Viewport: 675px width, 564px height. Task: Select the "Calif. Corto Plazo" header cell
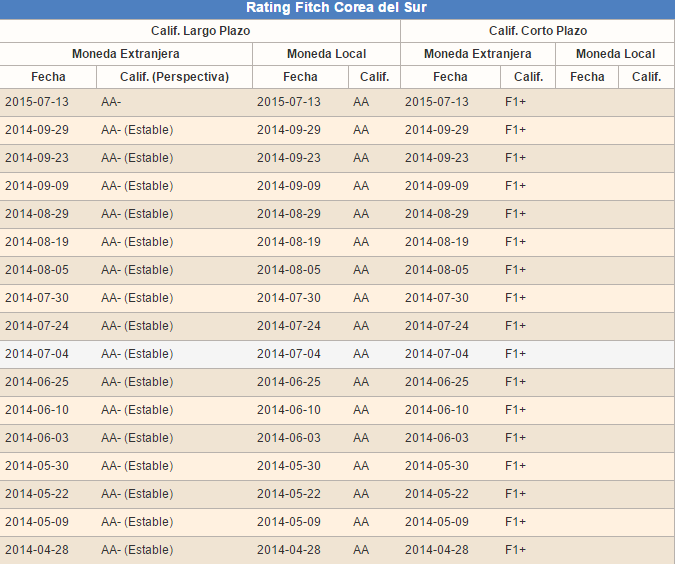tap(537, 31)
